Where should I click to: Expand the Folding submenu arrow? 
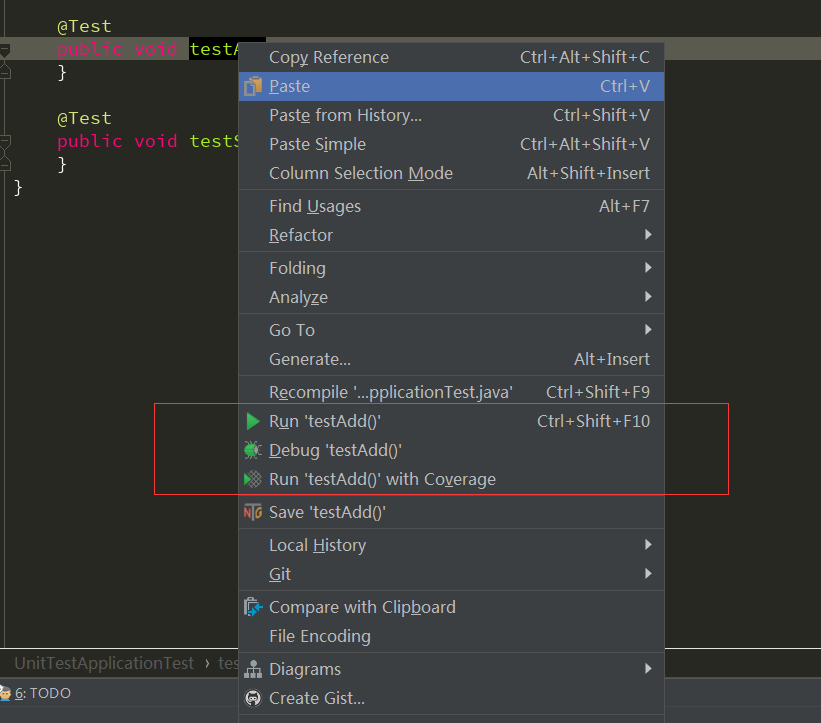click(x=648, y=268)
